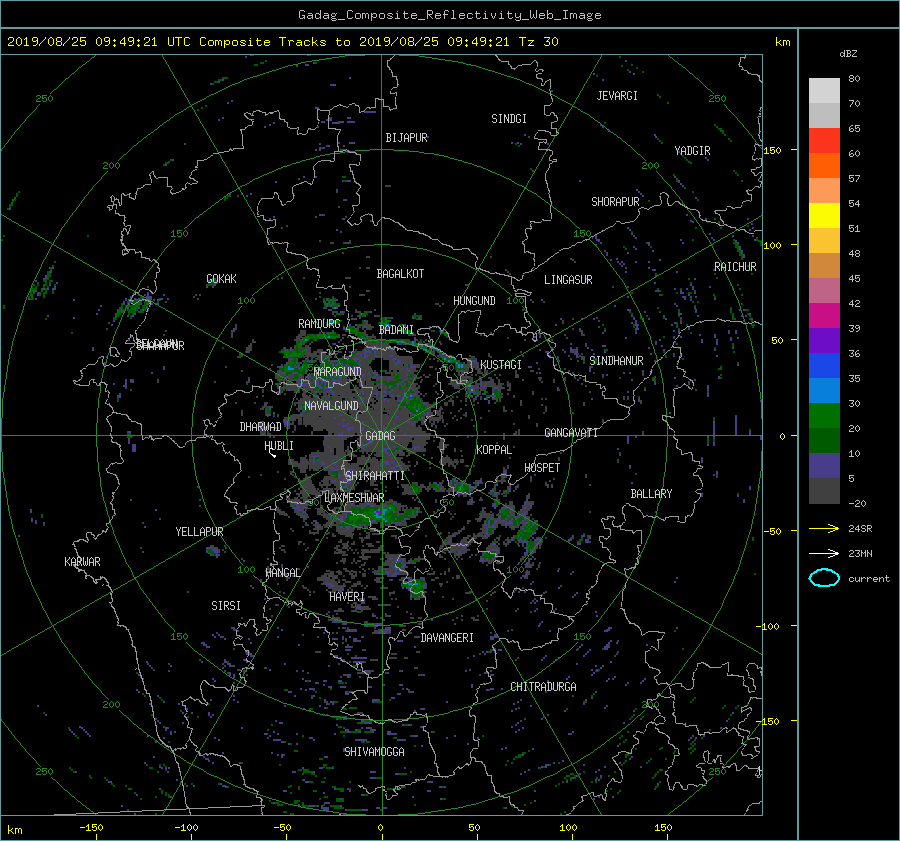Click the blue 36 dBZ legend swatch
Image resolution: width=900 pixels, height=841 pixels.
pyautogui.click(x=824, y=365)
